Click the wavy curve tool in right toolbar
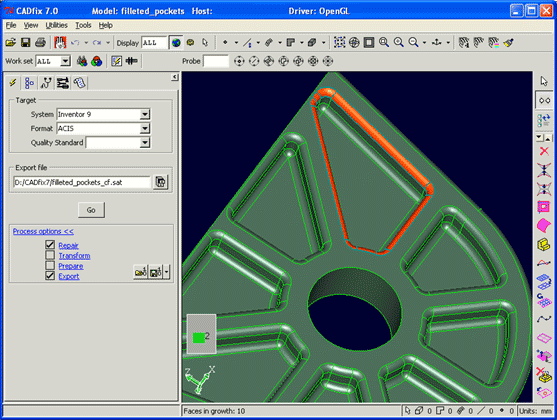 [544, 318]
